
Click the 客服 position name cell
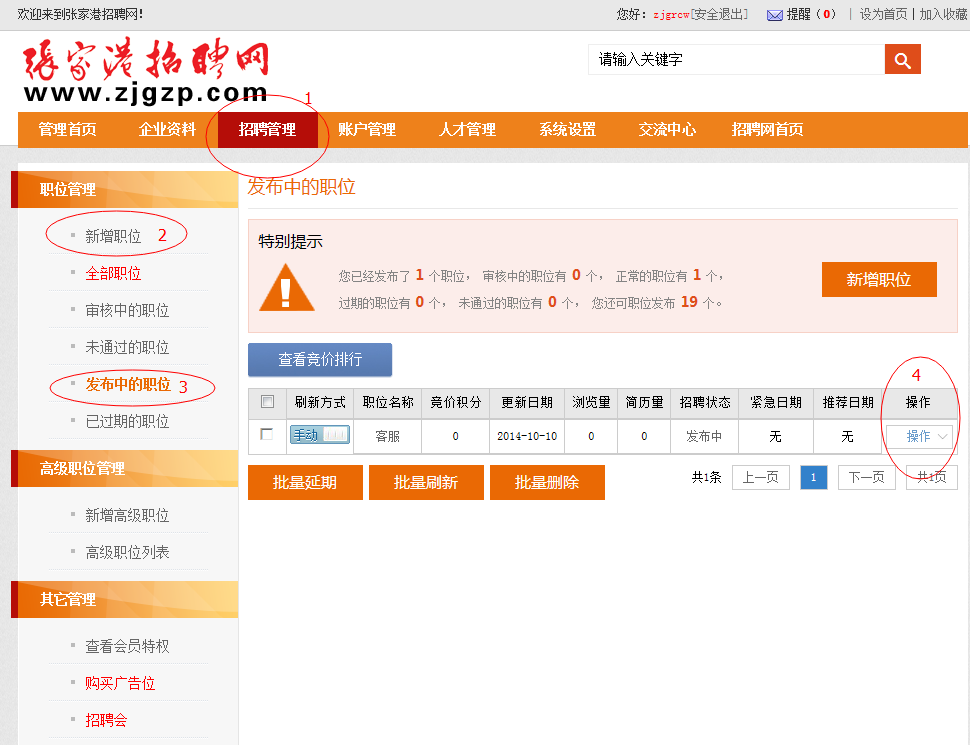pyautogui.click(x=388, y=436)
